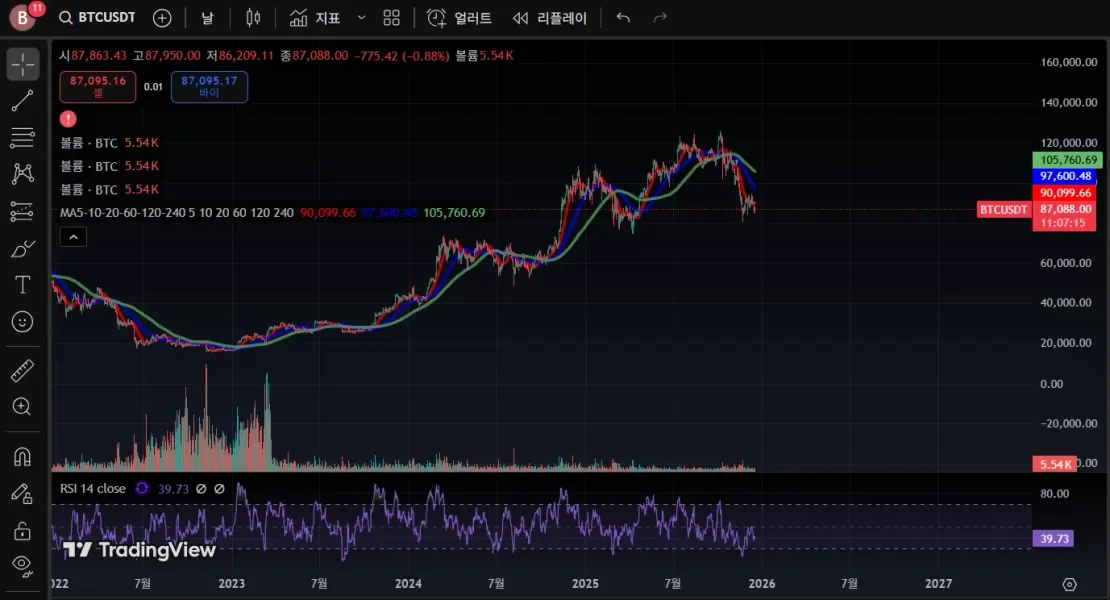Collapse the chart legend chevron

coord(72,237)
